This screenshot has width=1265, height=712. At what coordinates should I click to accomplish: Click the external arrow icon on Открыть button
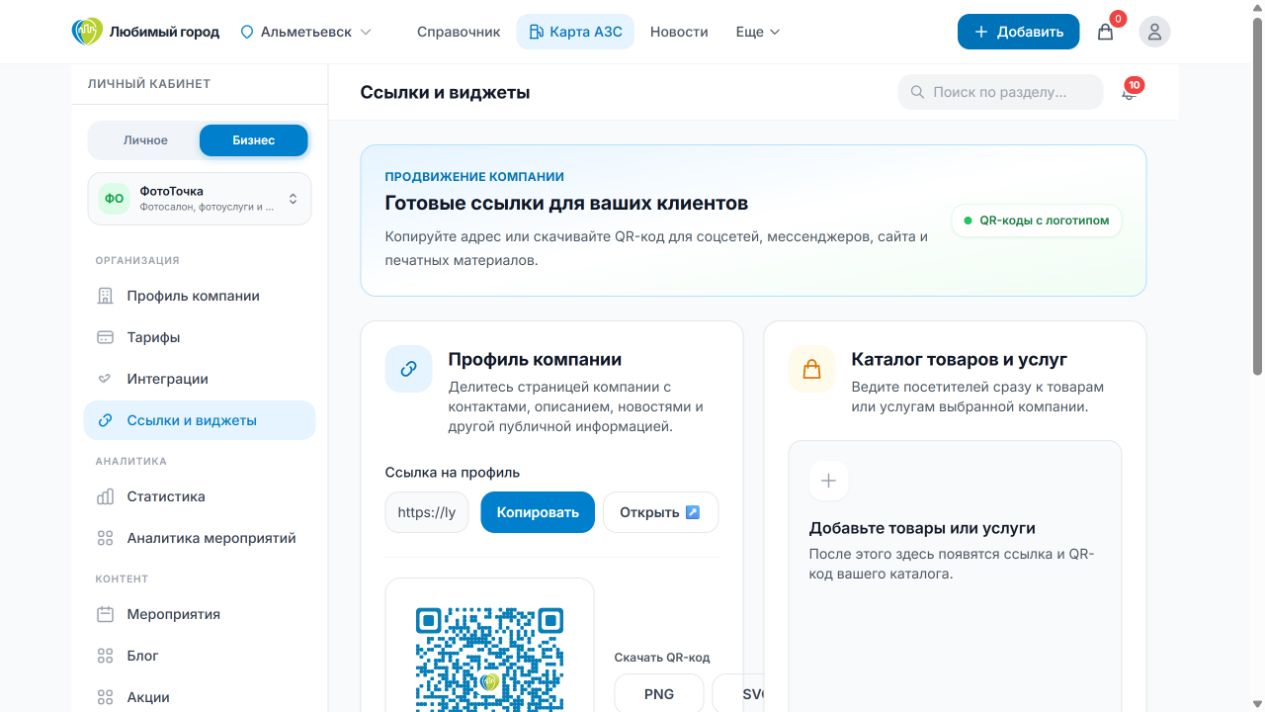pyautogui.click(x=693, y=512)
